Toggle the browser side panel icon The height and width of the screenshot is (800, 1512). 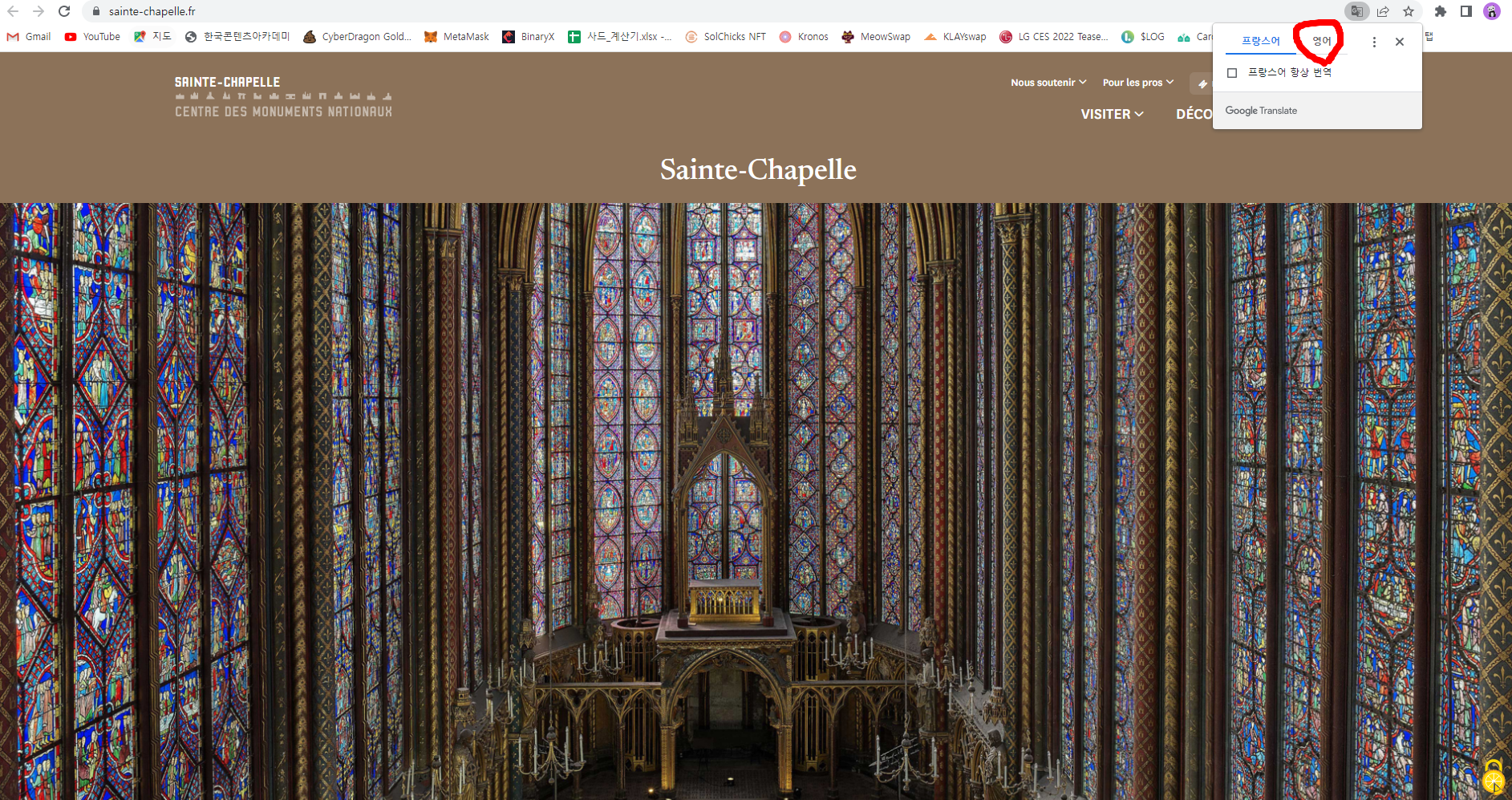(1466, 11)
